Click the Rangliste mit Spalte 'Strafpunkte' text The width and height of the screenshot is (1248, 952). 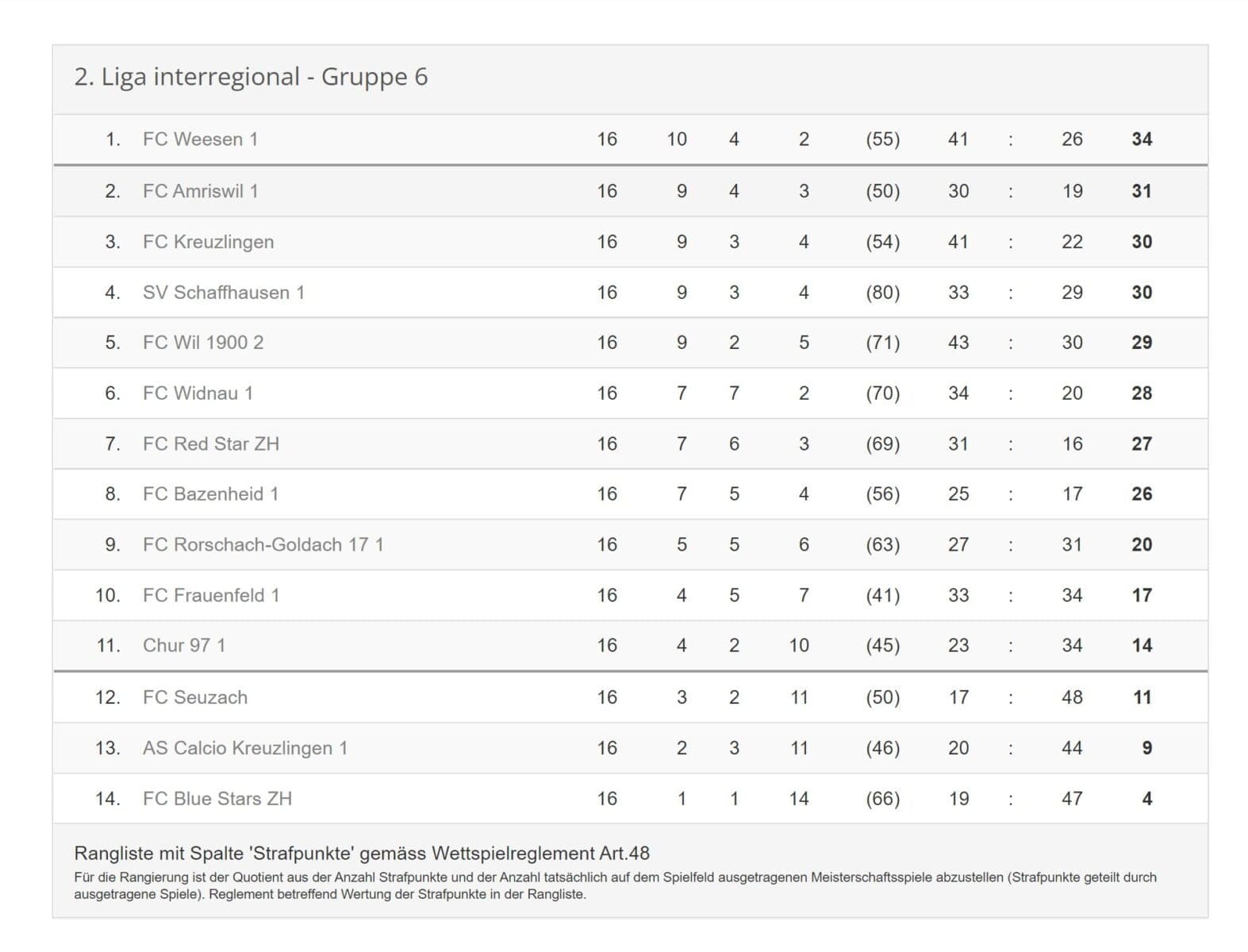[361, 854]
